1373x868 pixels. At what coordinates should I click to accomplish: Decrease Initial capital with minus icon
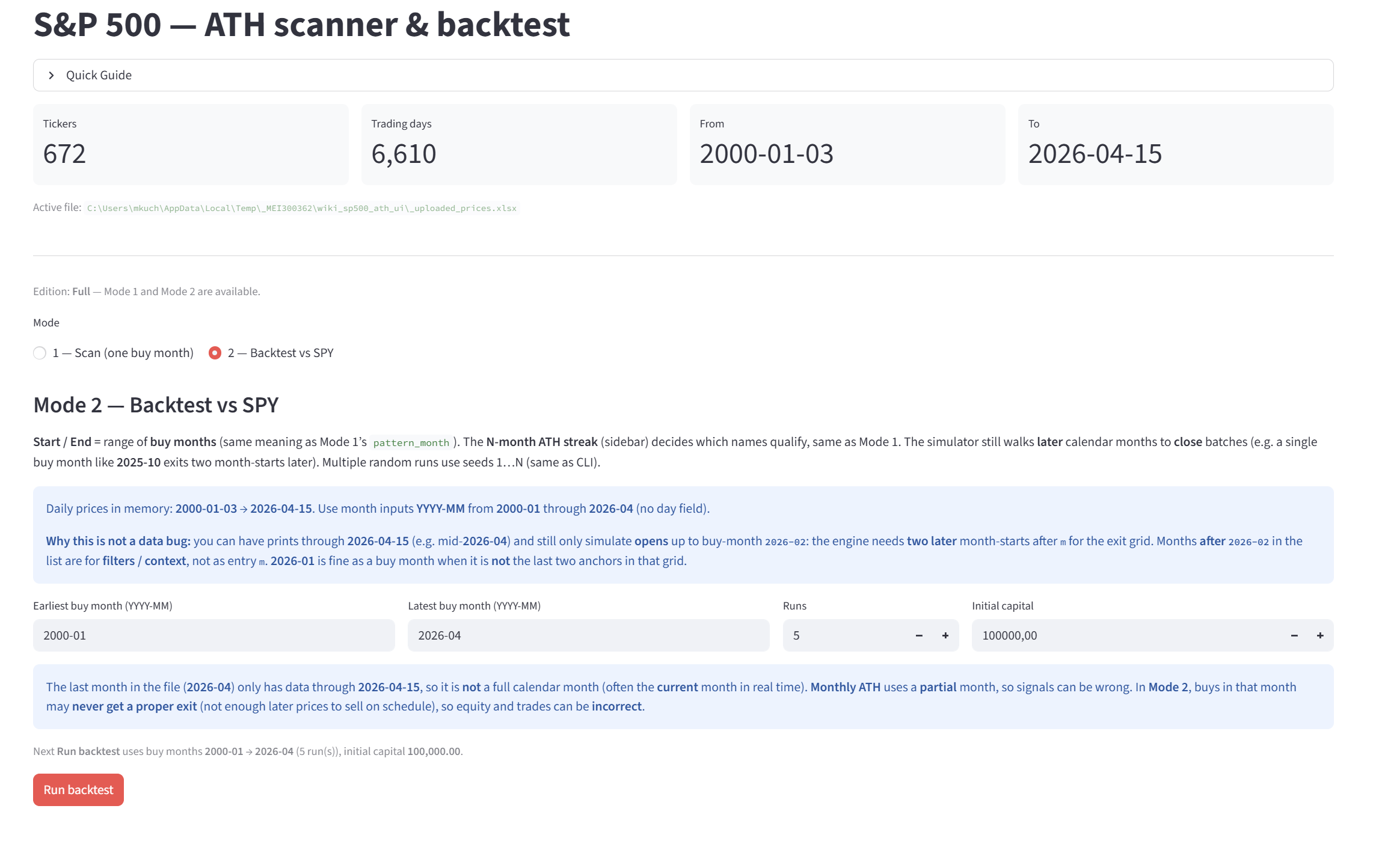pyautogui.click(x=1294, y=635)
